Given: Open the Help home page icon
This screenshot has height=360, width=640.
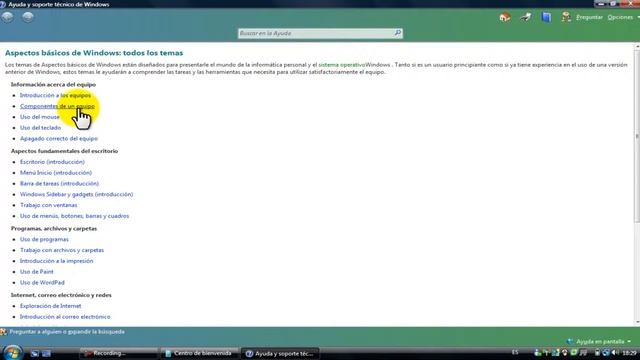Looking at the screenshot, I should click(x=505, y=17).
